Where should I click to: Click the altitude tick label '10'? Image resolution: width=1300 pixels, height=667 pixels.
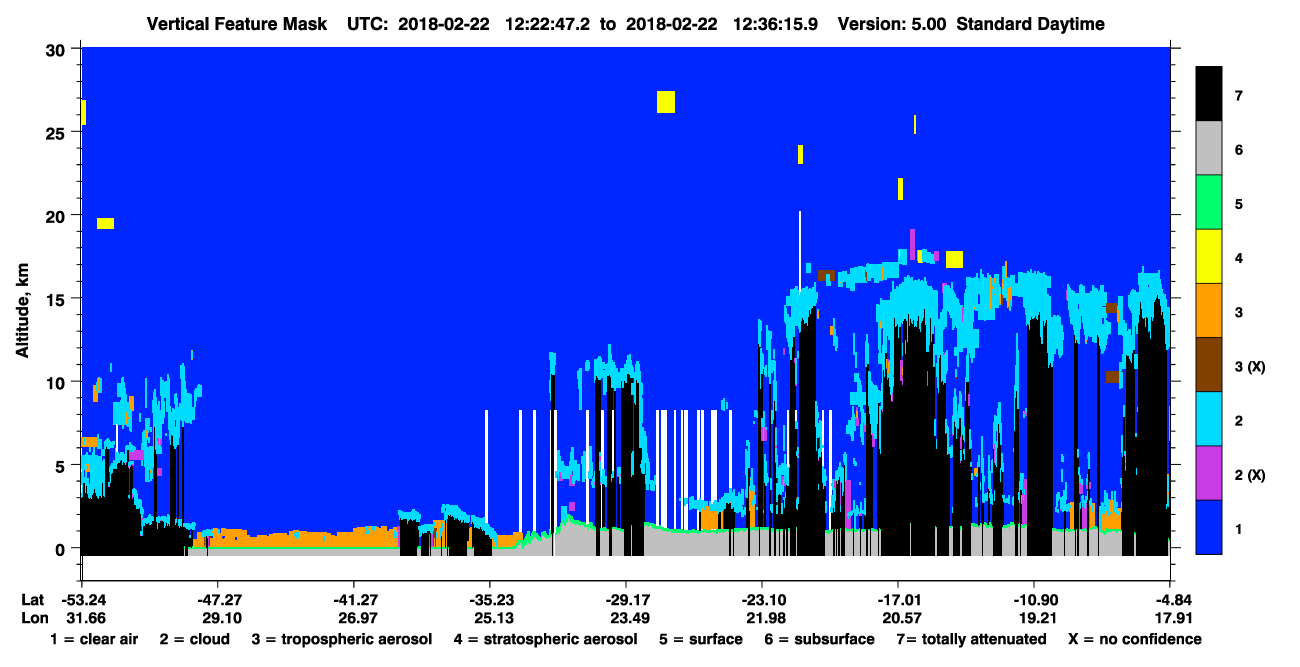tap(57, 382)
